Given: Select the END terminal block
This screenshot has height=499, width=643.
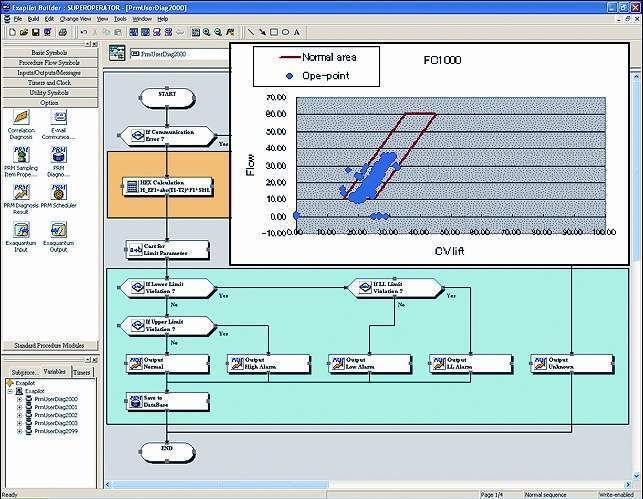Looking at the screenshot, I should [x=167, y=452].
